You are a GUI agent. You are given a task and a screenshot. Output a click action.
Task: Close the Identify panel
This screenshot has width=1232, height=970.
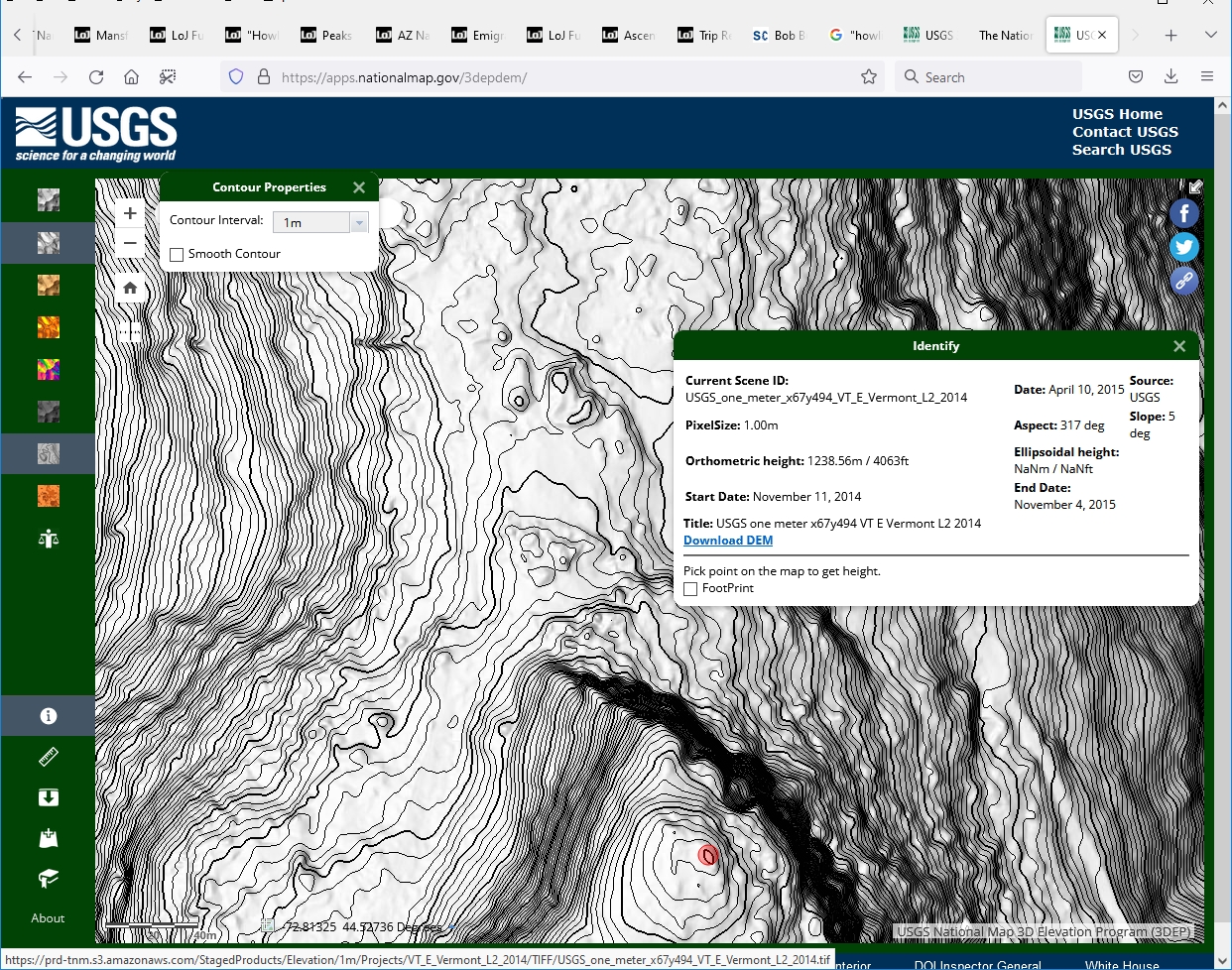click(1178, 346)
